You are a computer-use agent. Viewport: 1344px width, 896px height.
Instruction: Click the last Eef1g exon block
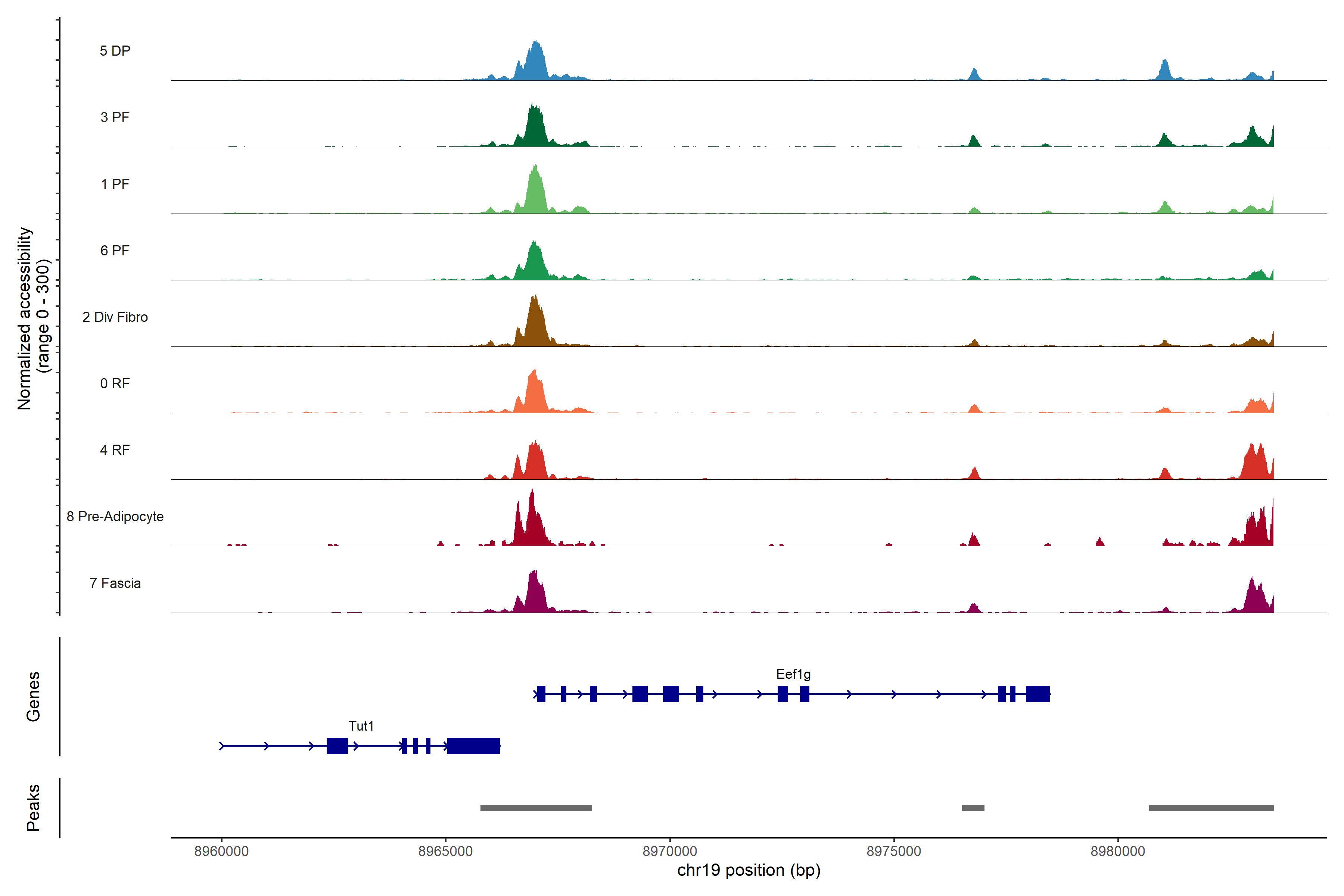[x=1038, y=694]
